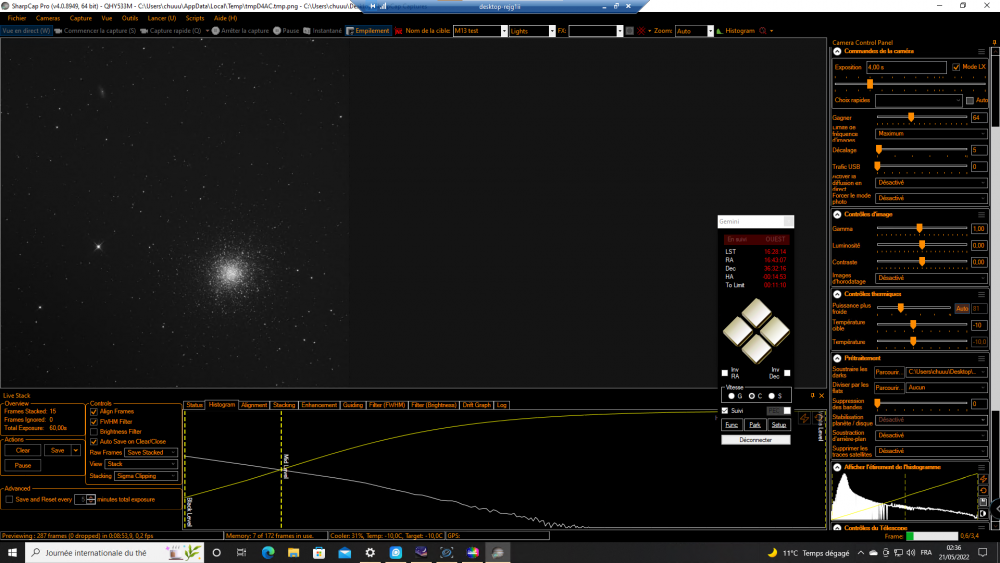Click Commencer la capture toolbar icon
1000x563 pixels.
[59, 31]
